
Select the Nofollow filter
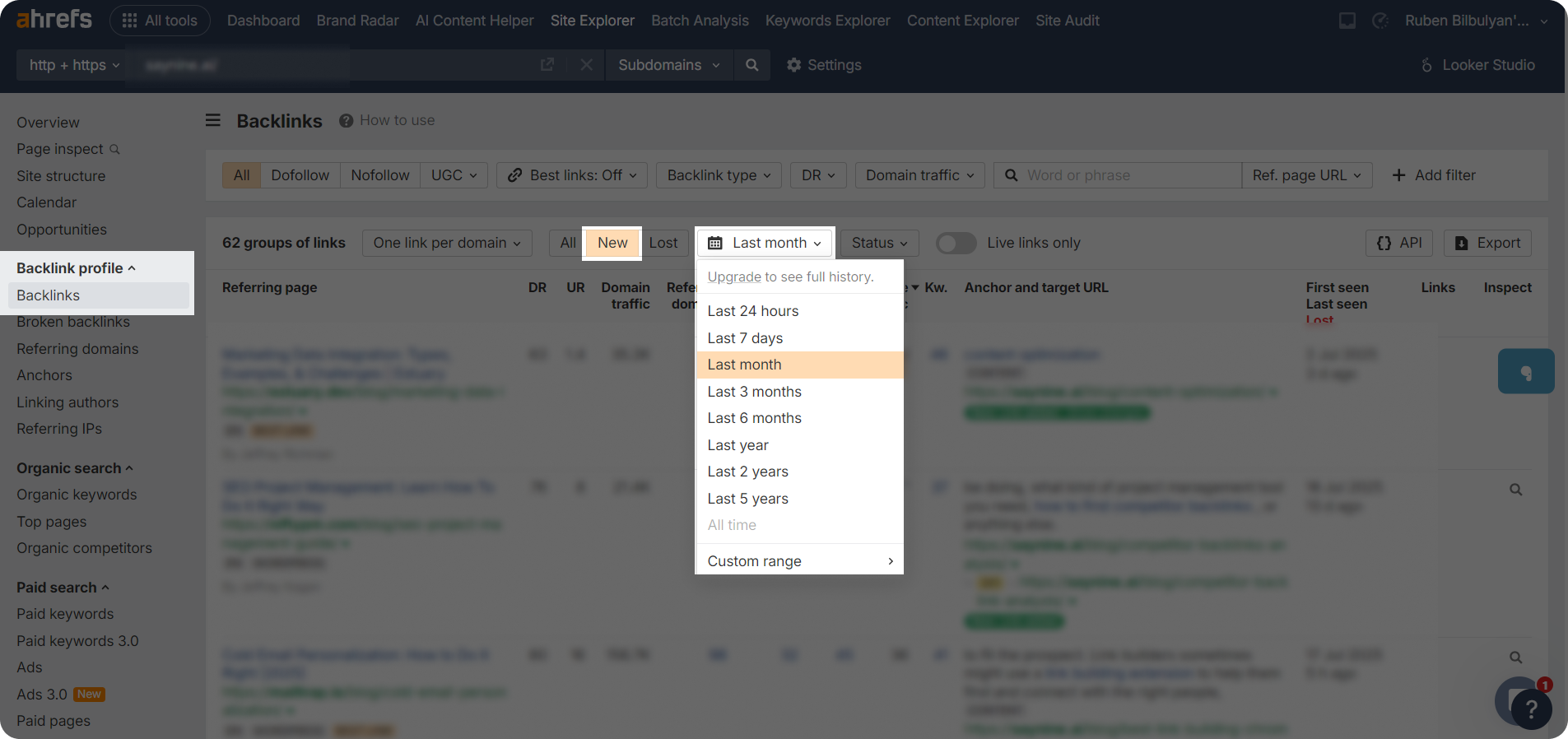(379, 175)
